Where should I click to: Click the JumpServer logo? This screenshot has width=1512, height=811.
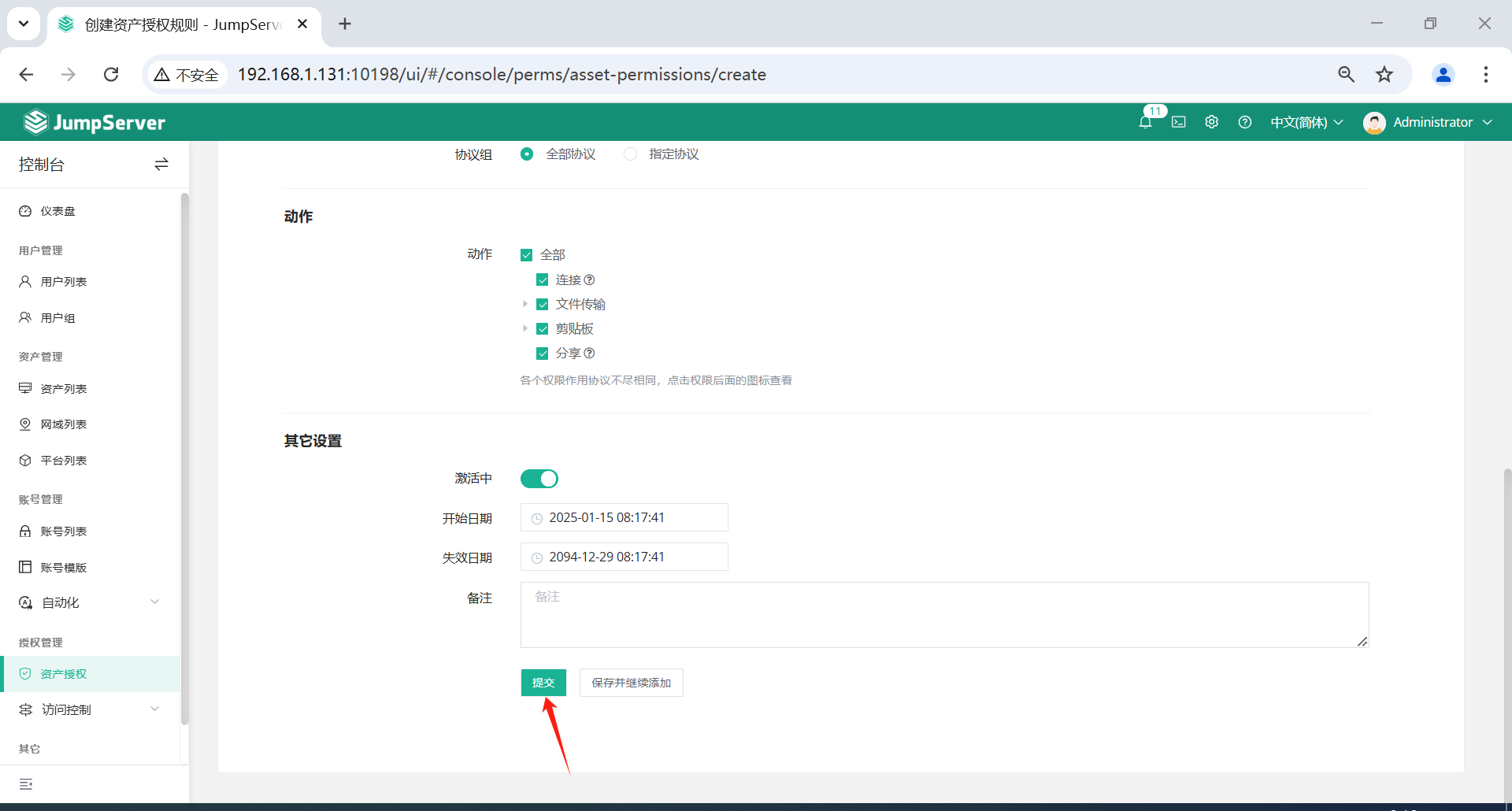coord(94,122)
